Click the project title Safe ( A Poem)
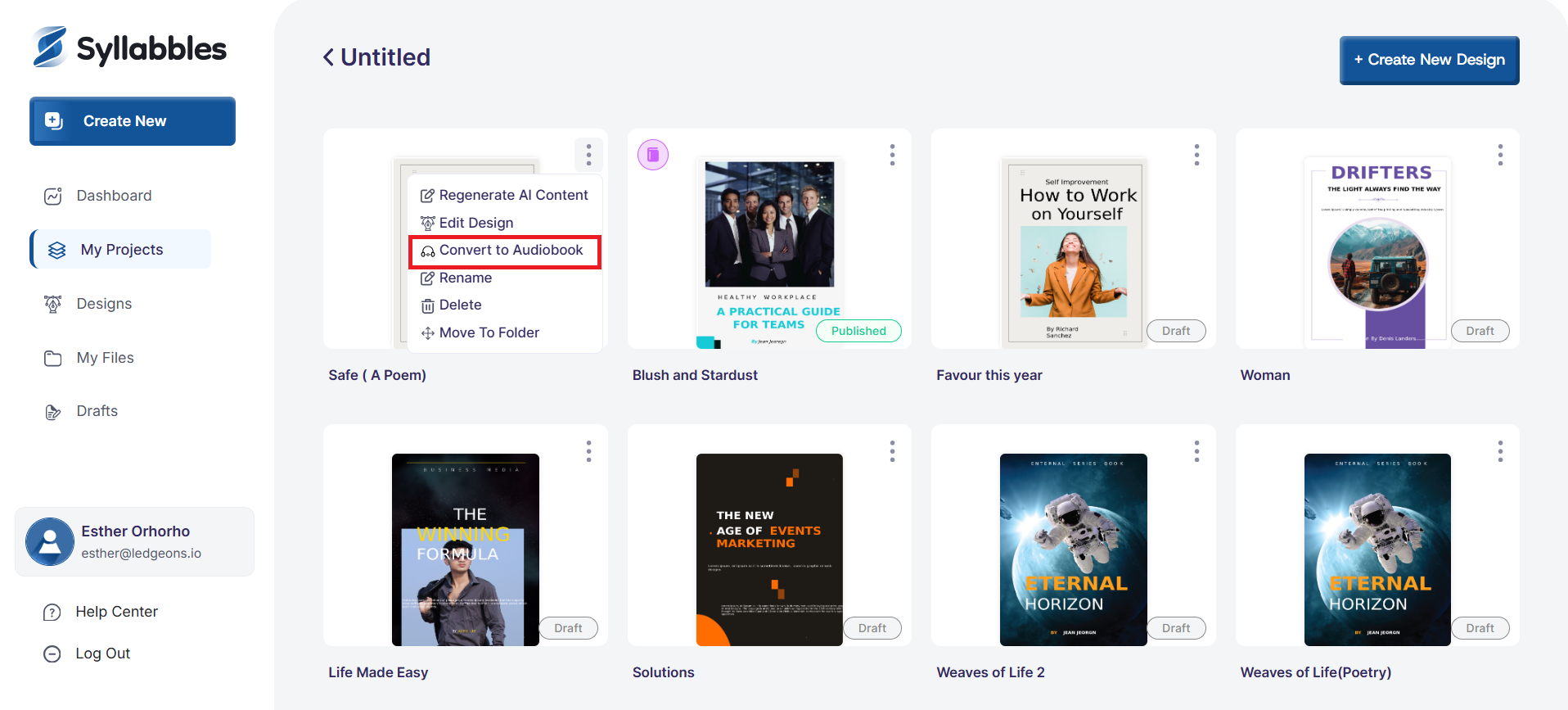This screenshot has height=710, width=1568. coord(377,375)
